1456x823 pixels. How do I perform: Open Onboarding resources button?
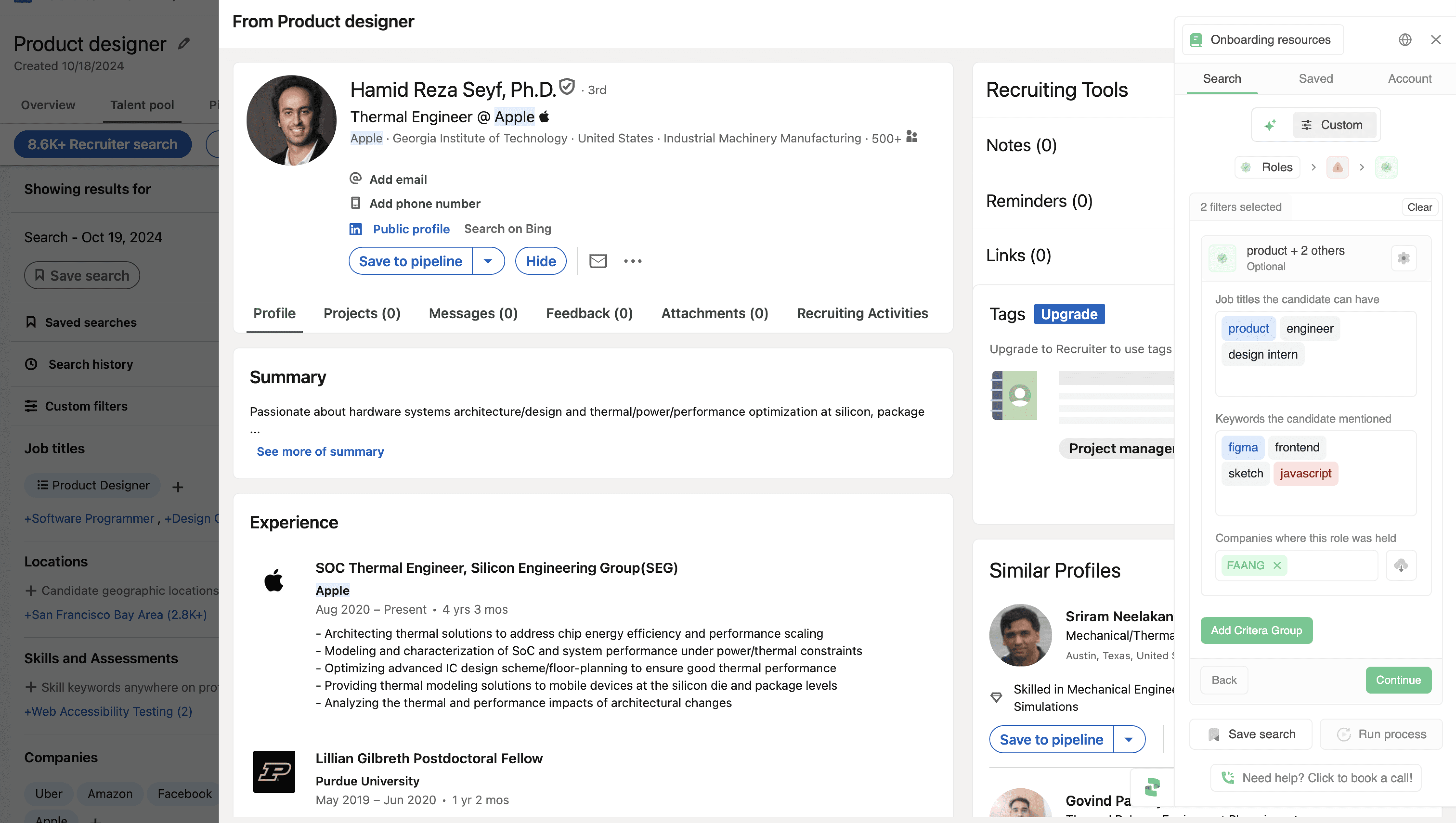1263,39
